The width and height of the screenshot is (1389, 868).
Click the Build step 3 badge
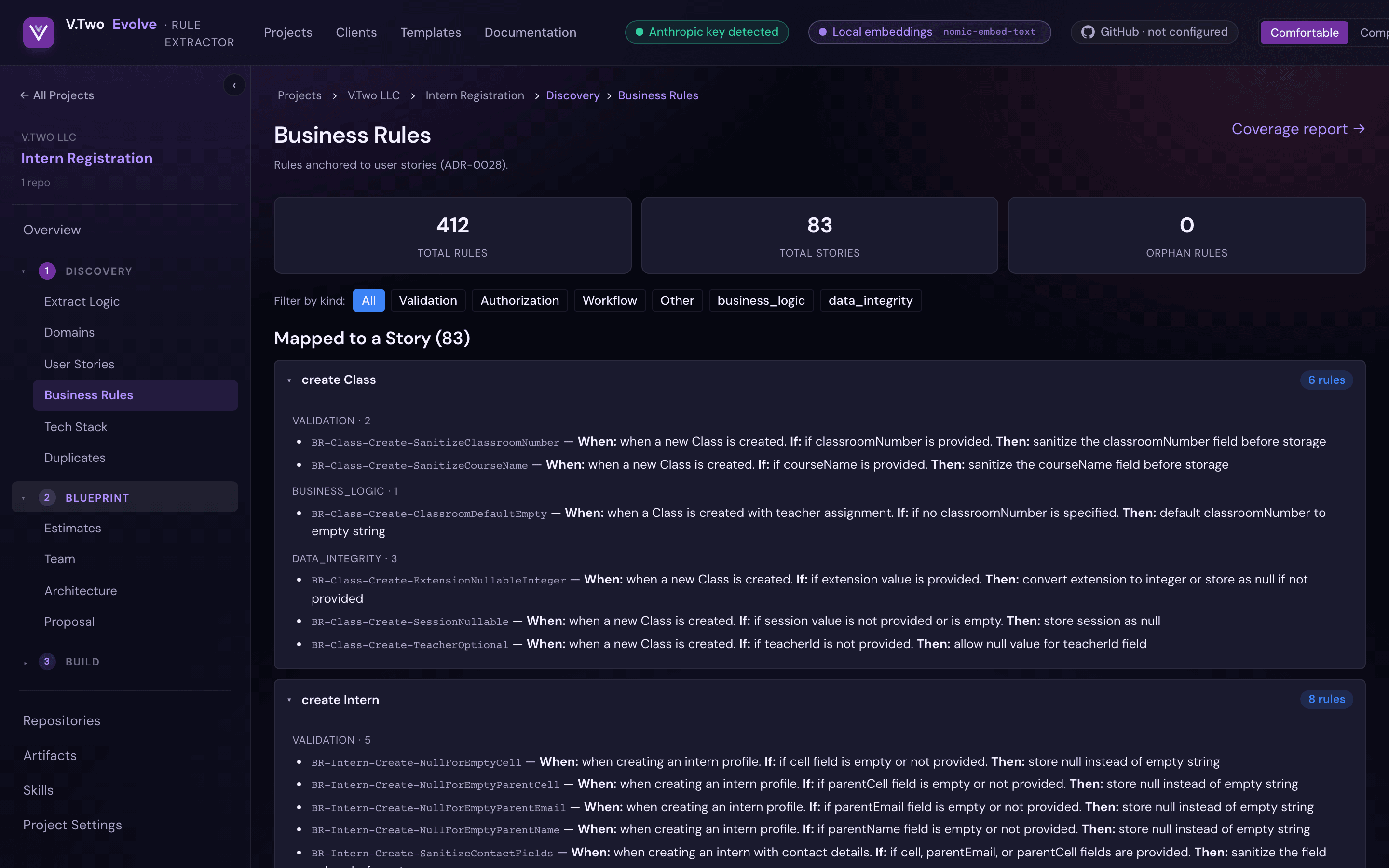(47, 661)
